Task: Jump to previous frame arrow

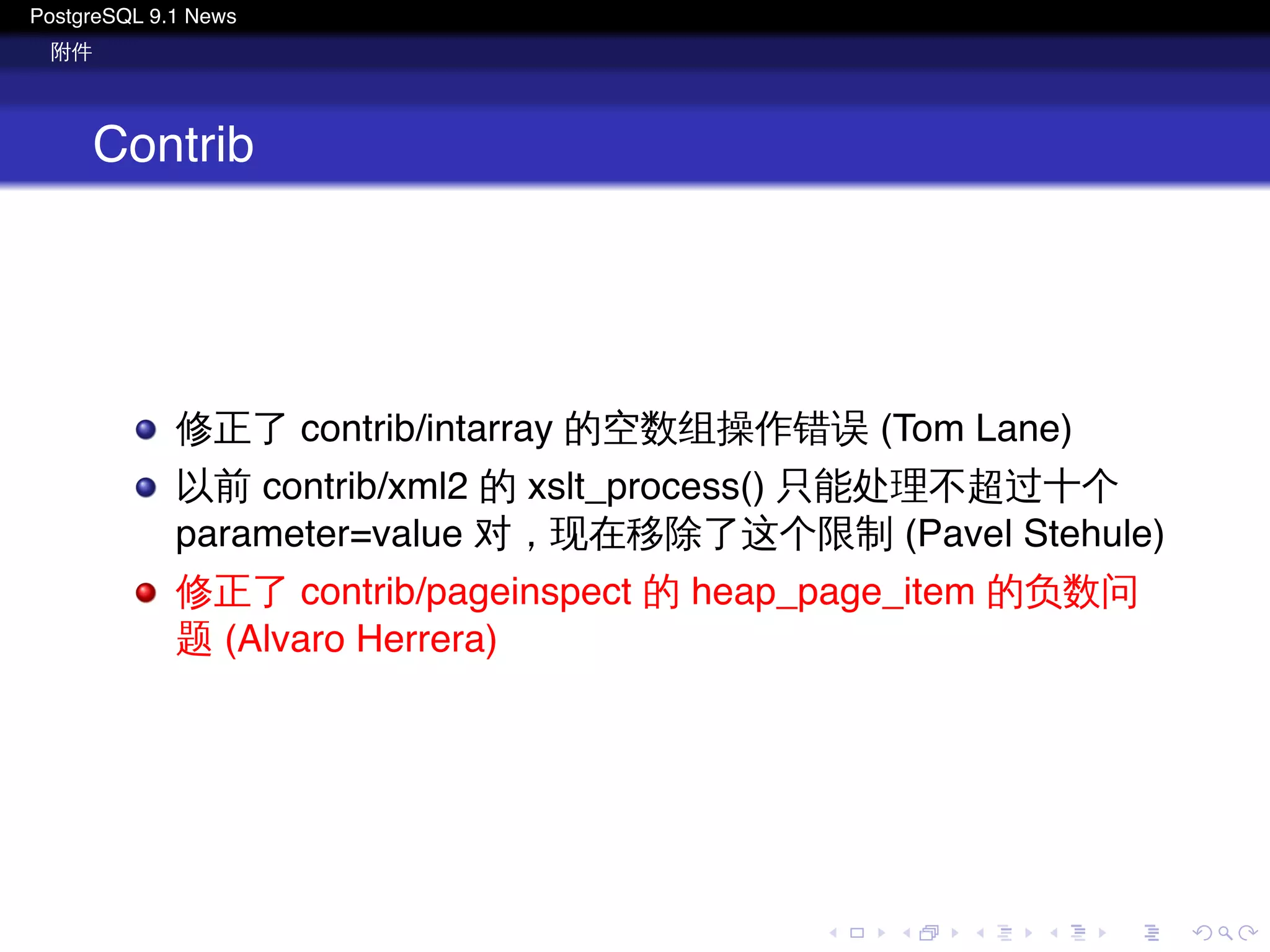Action: click(x=907, y=932)
